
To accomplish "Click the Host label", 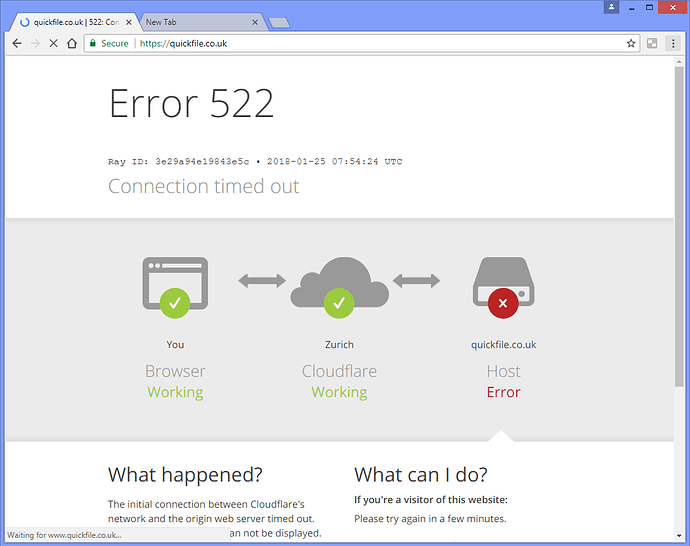I will click(503, 371).
